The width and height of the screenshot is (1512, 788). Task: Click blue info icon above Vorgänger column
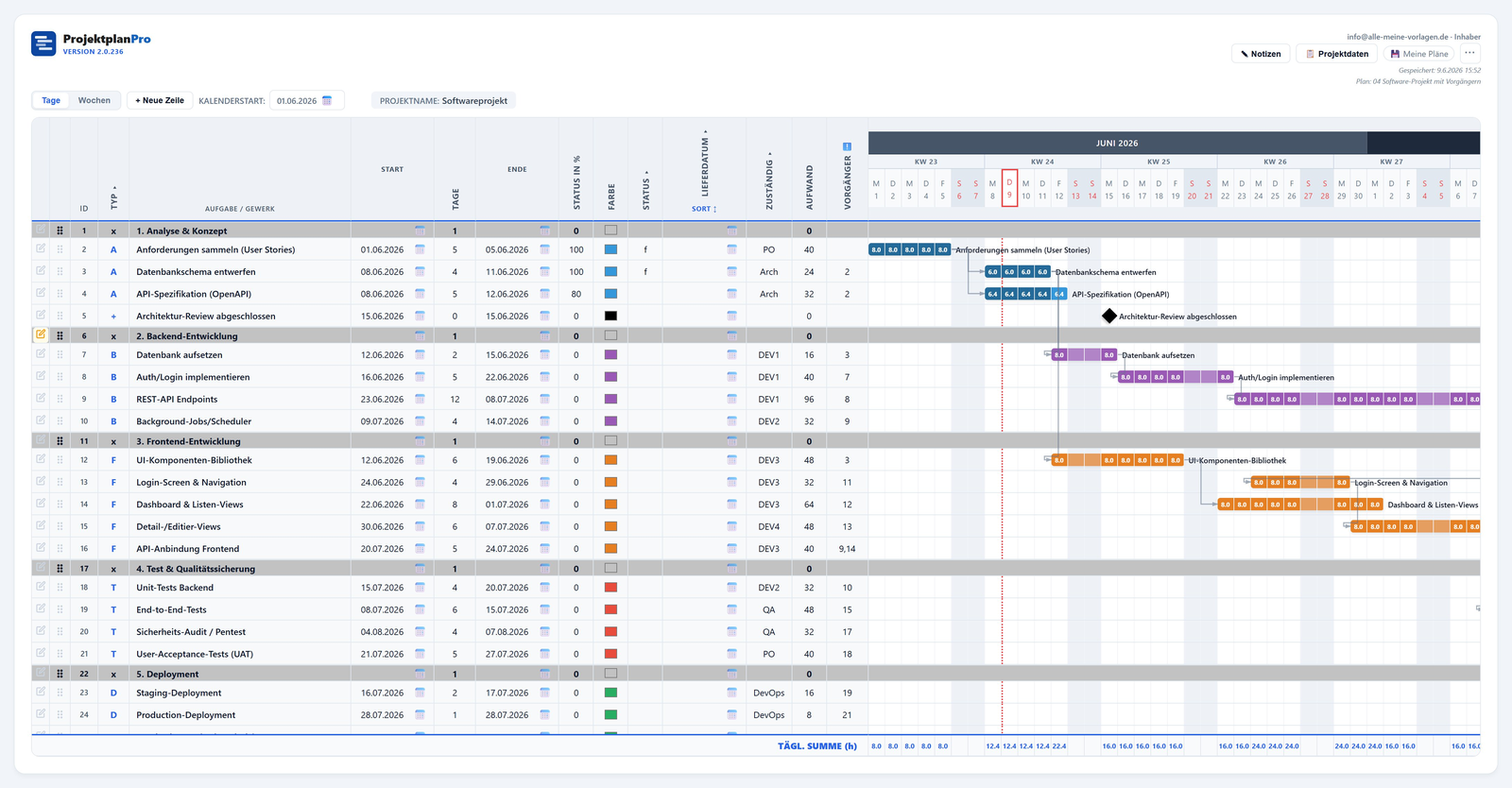pyautogui.click(x=847, y=146)
